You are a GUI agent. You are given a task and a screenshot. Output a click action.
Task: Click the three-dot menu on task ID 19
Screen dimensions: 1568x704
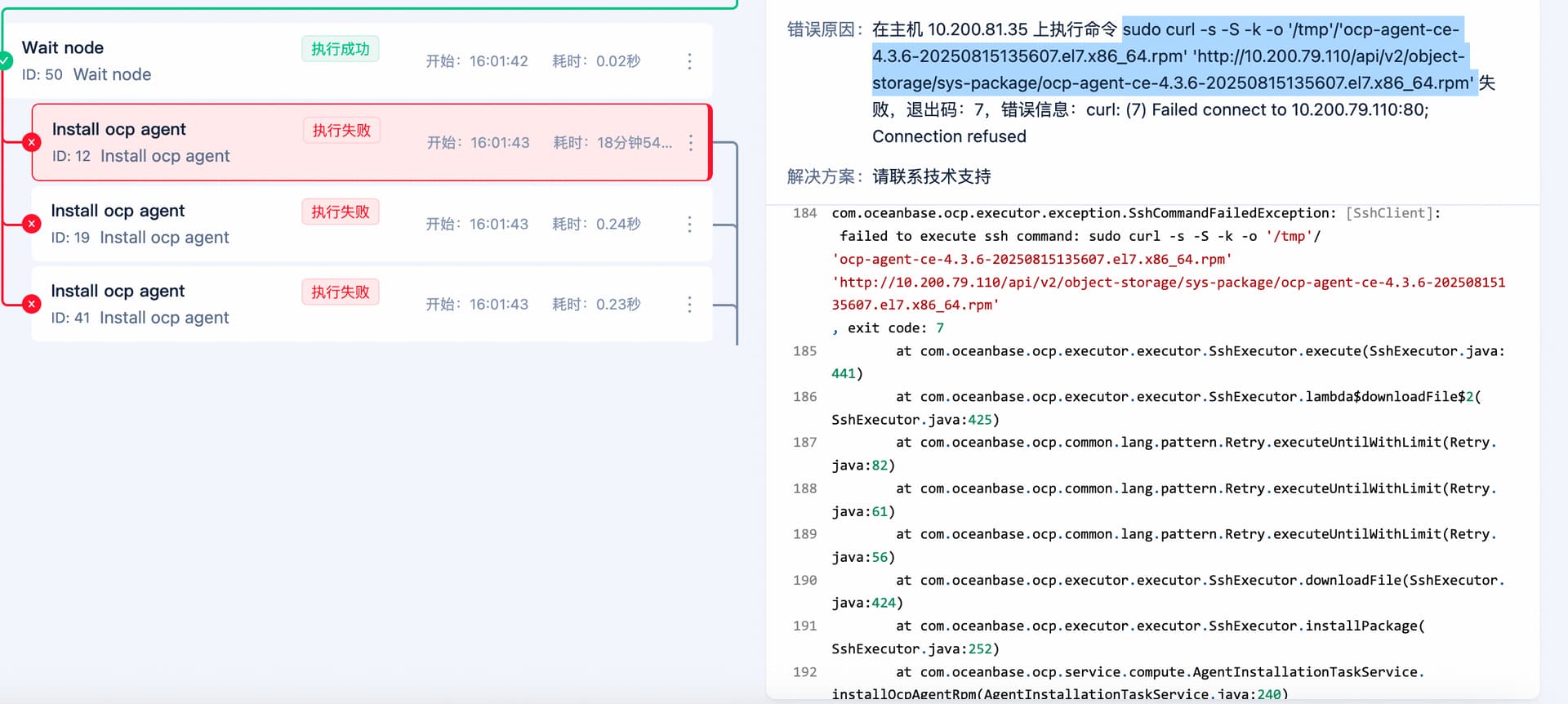(x=689, y=224)
